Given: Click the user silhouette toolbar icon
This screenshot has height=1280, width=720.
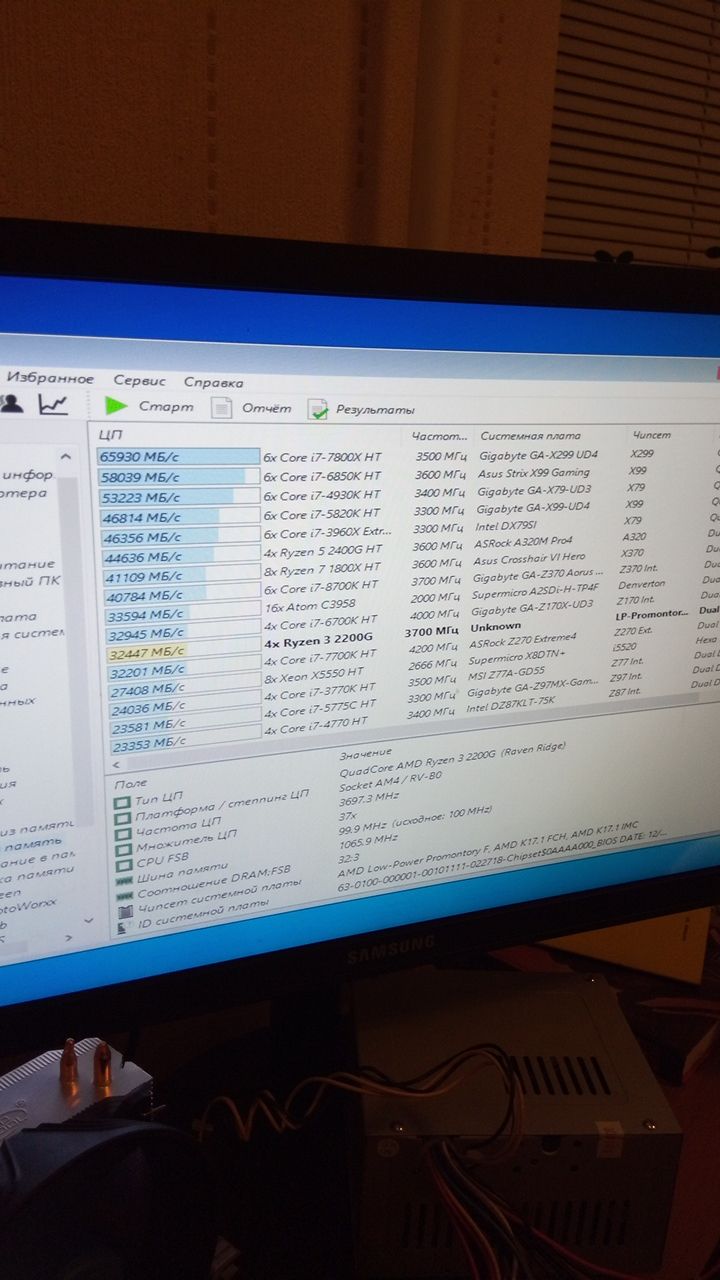Looking at the screenshot, I should (12, 403).
